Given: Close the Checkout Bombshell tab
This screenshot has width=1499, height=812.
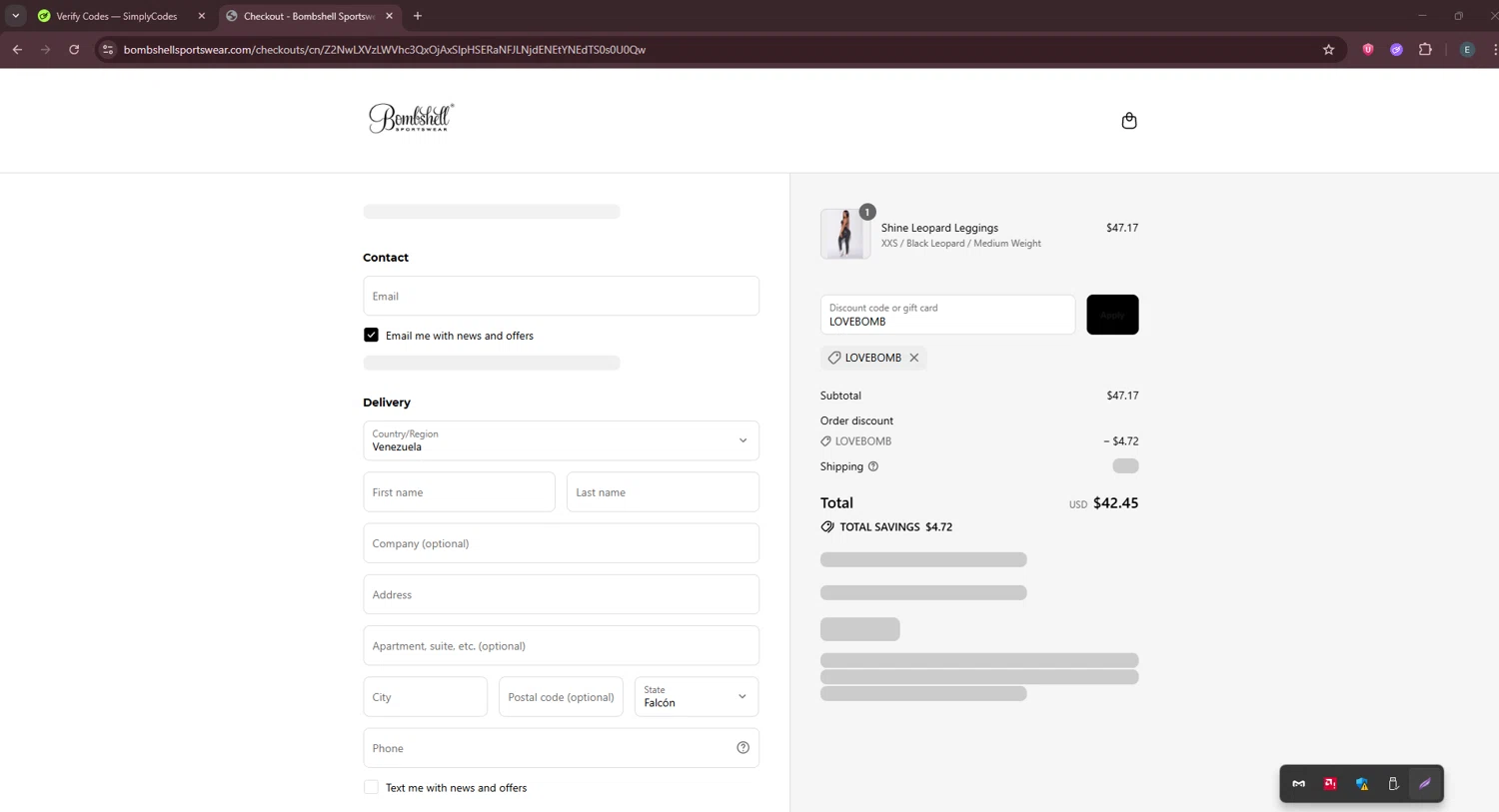Looking at the screenshot, I should coord(389,16).
